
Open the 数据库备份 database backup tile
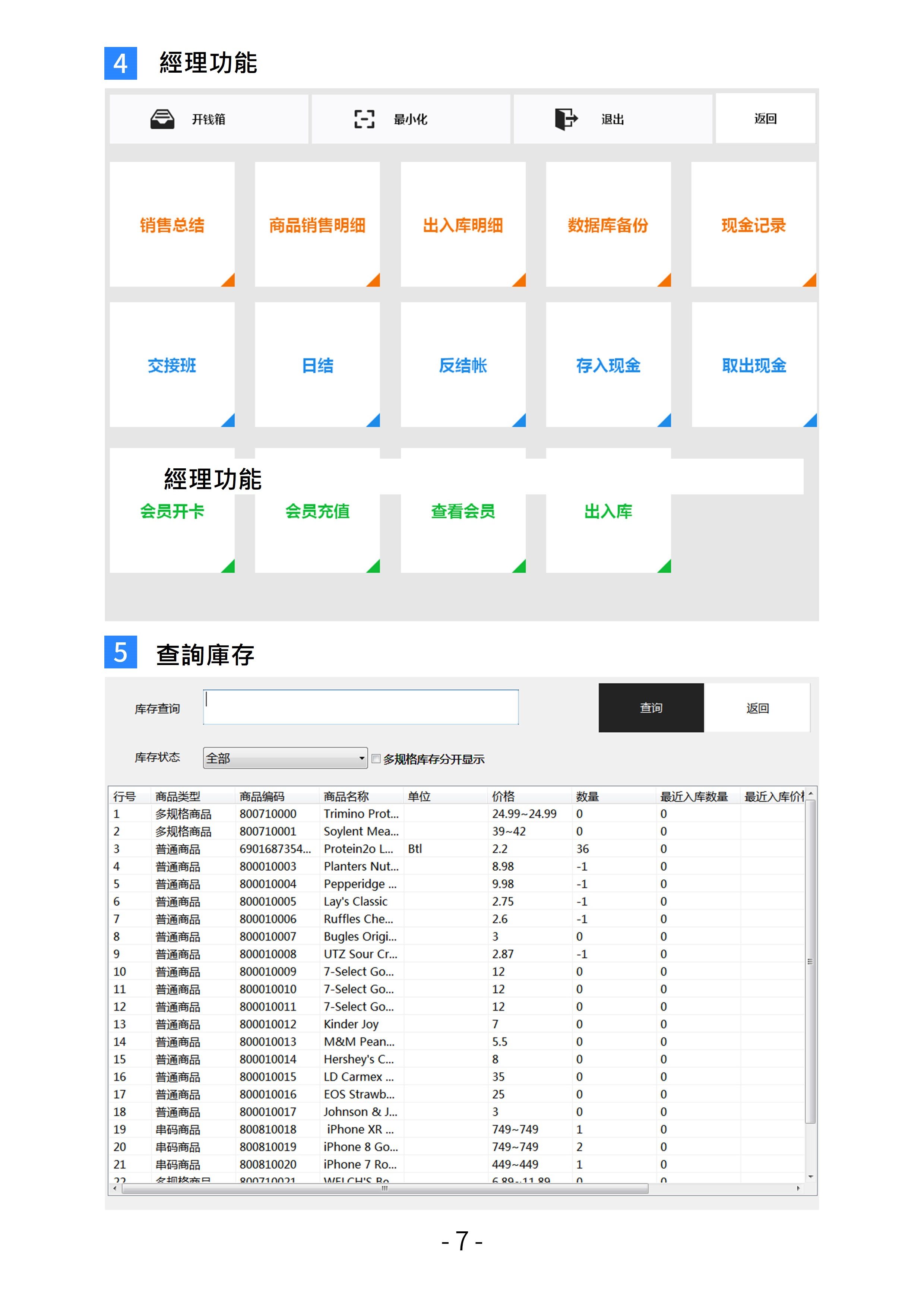tap(607, 224)
